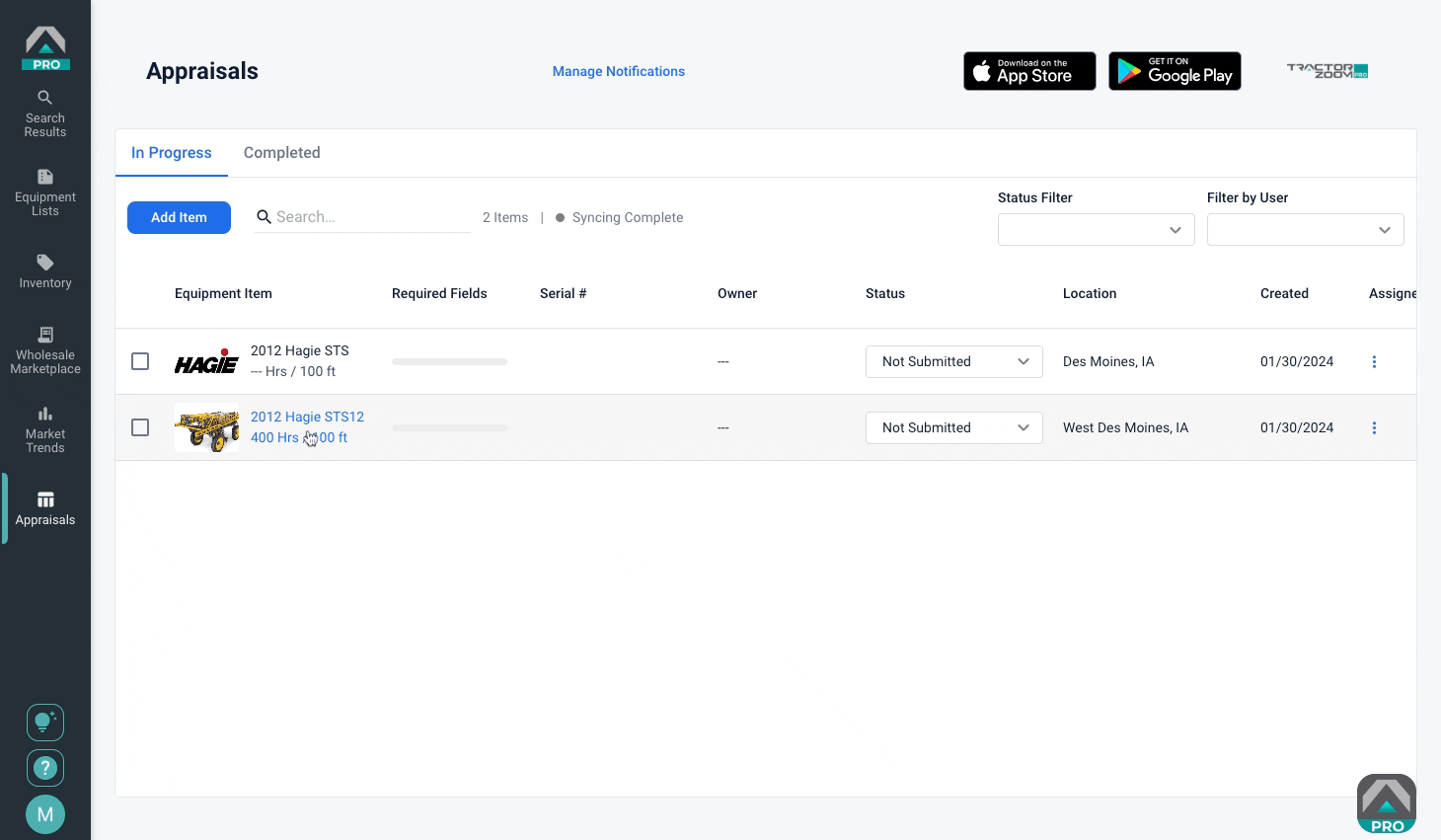Viewport: 1441px width, 840px height.
Task: Click the lightbulb ideas icon
Action: (45, 723)
